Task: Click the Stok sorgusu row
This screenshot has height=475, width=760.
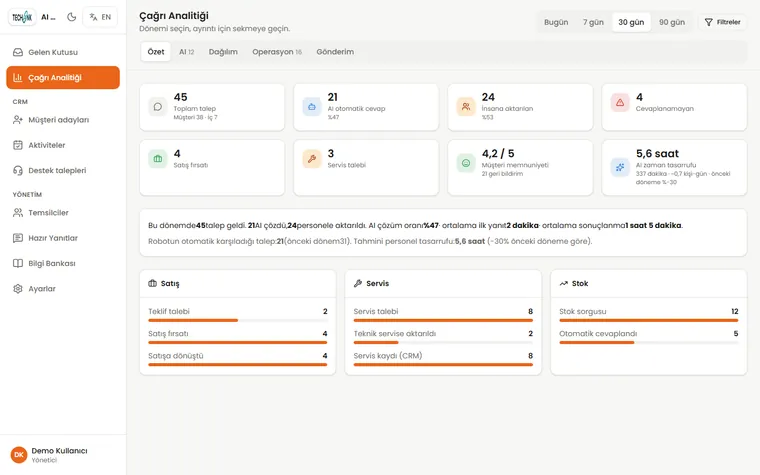Action: coord(649,314)
